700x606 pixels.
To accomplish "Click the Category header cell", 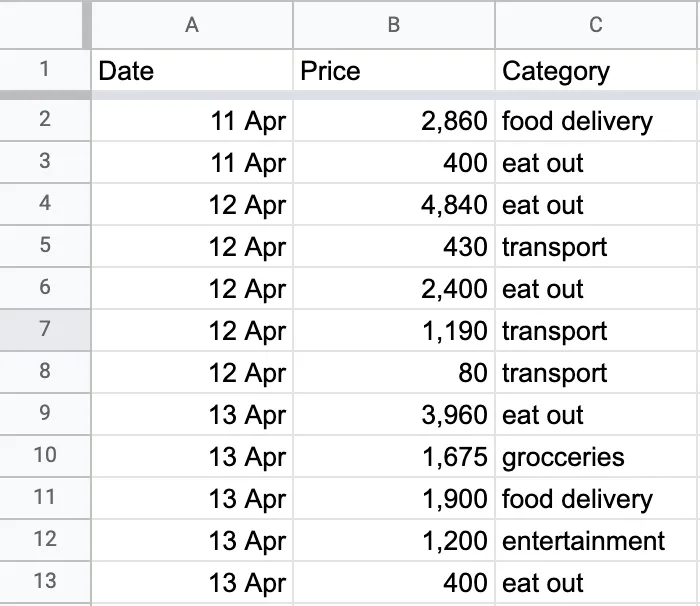I will tap(596, 71).
